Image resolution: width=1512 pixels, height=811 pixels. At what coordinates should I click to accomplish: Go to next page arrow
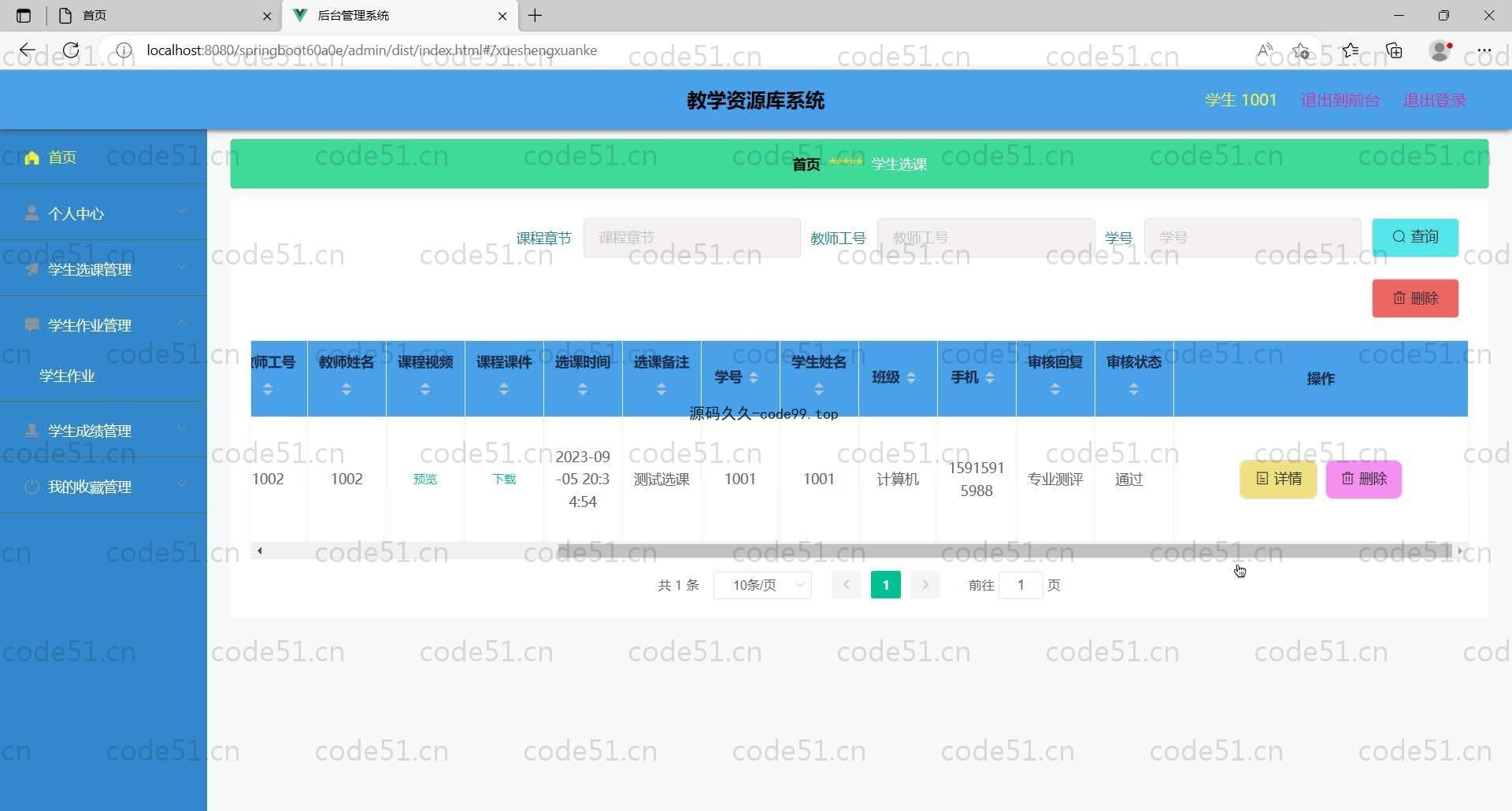tap(925, 585)
